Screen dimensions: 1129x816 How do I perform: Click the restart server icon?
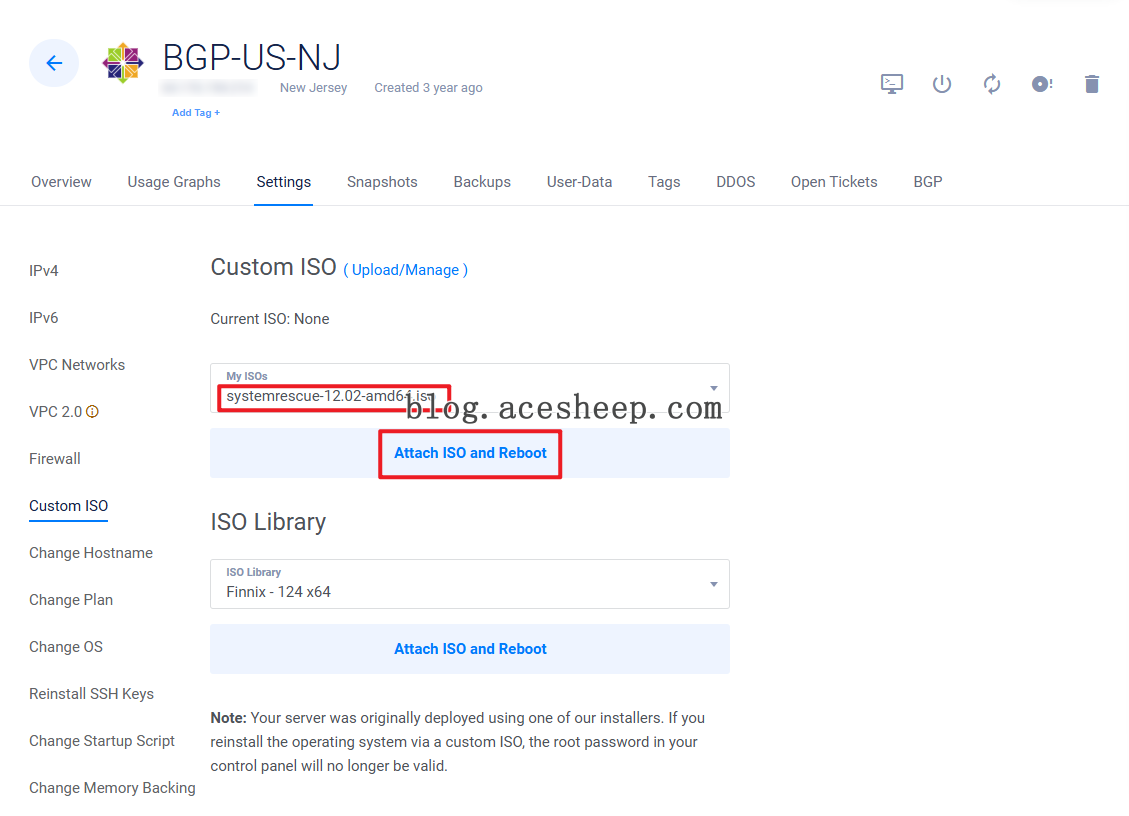pos(992,84)
